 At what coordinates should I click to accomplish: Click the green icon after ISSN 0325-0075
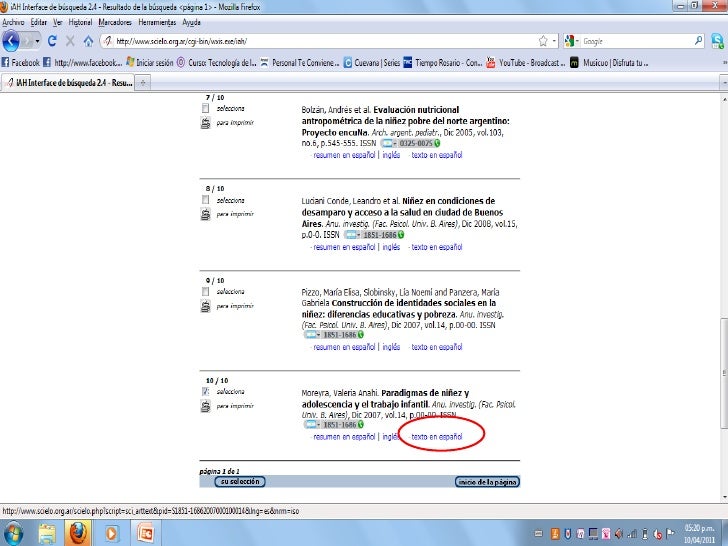(437, 143)
